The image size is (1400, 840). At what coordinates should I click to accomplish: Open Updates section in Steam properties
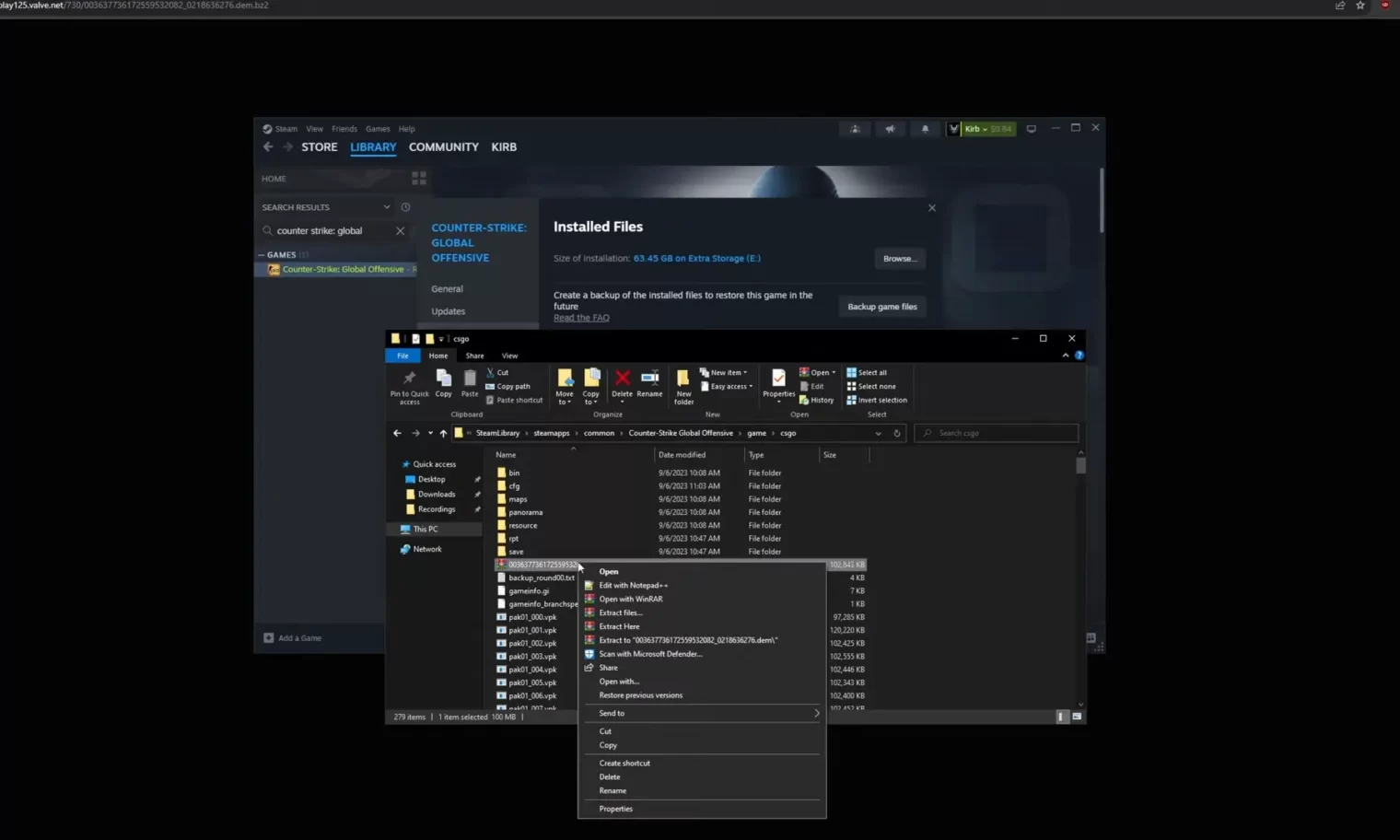(449, 311)
